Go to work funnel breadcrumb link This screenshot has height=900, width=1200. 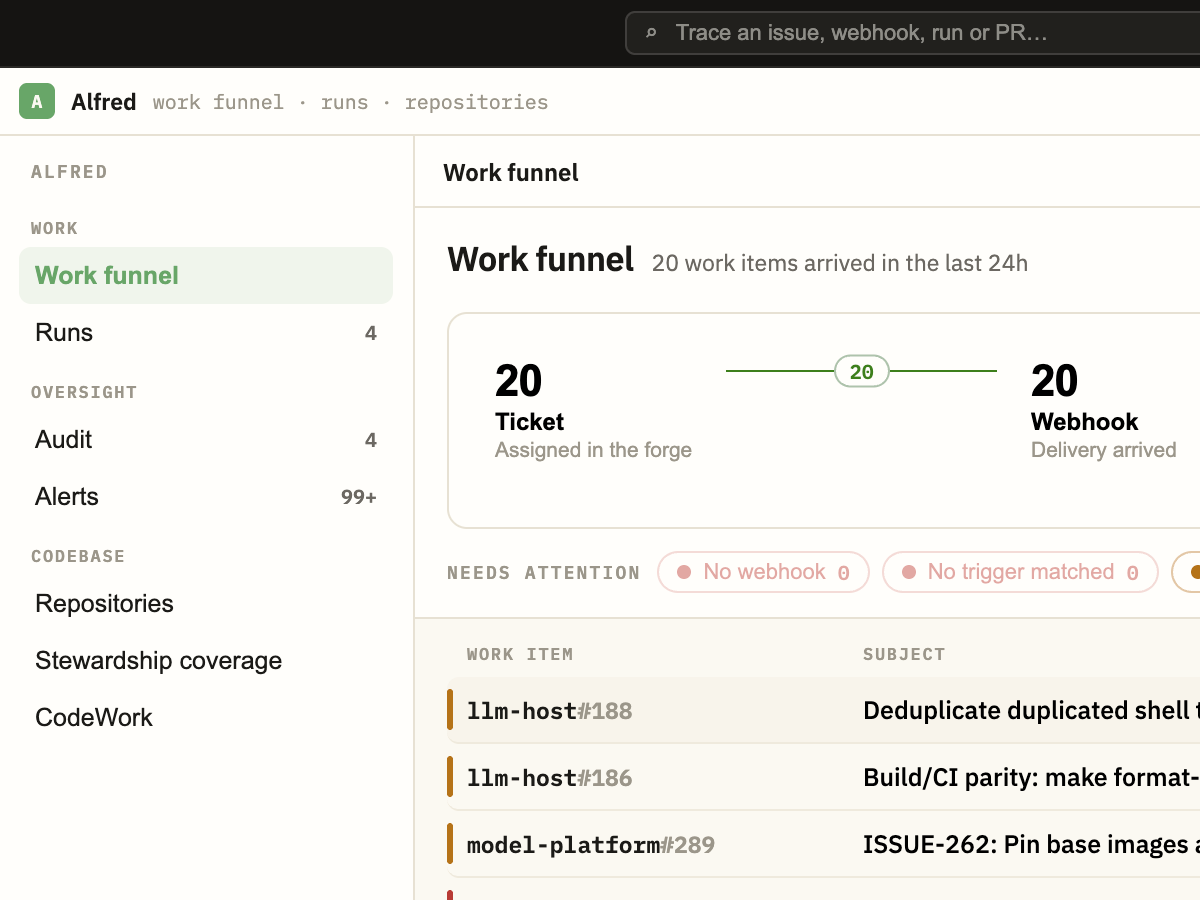[x=218, y=102]
